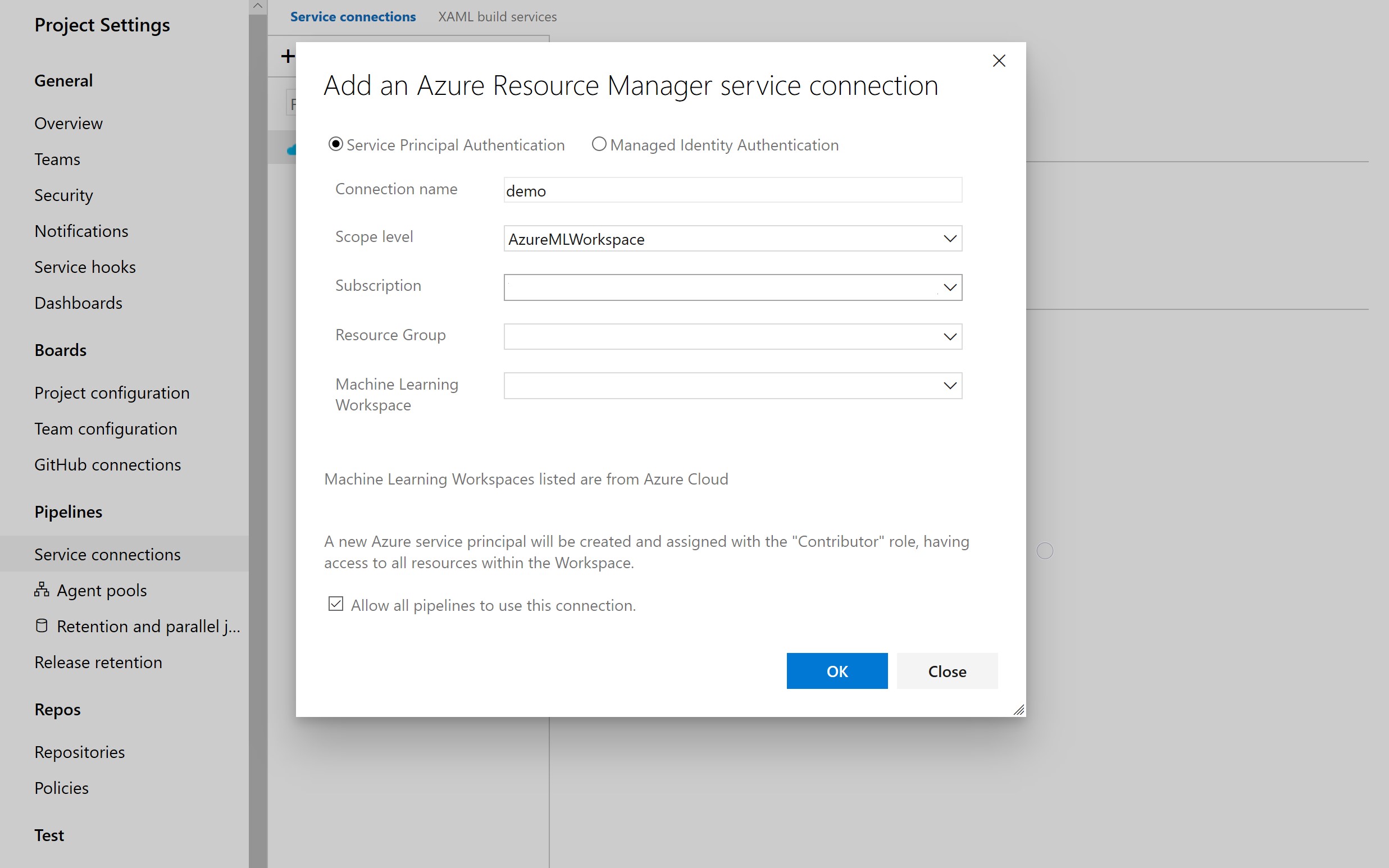Open Release retention settings
The height and width of the screenshot is (868, 1389).
(98, 662)
